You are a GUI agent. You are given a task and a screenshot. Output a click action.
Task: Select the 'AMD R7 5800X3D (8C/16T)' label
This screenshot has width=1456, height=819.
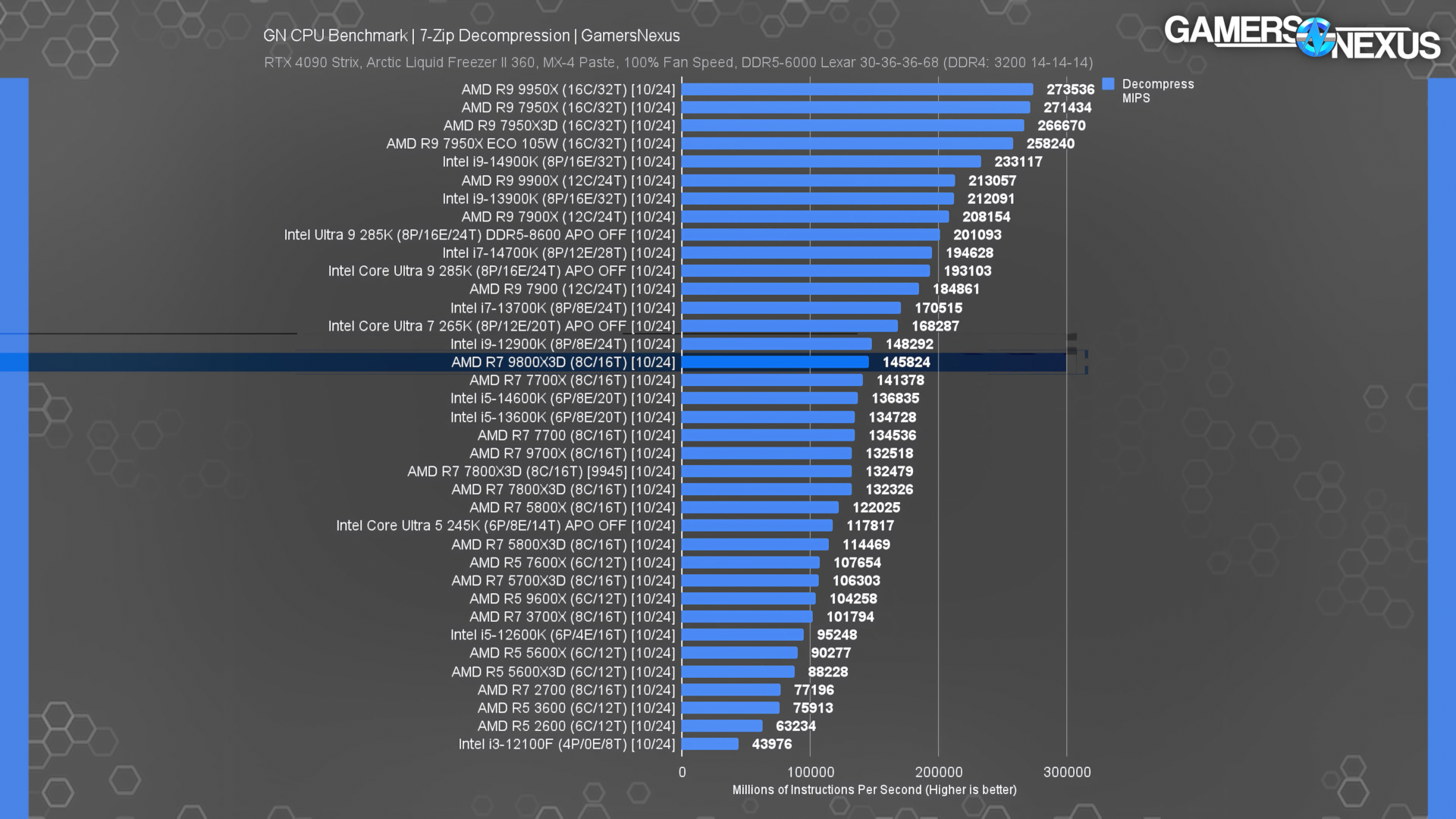tap(563, 544)
